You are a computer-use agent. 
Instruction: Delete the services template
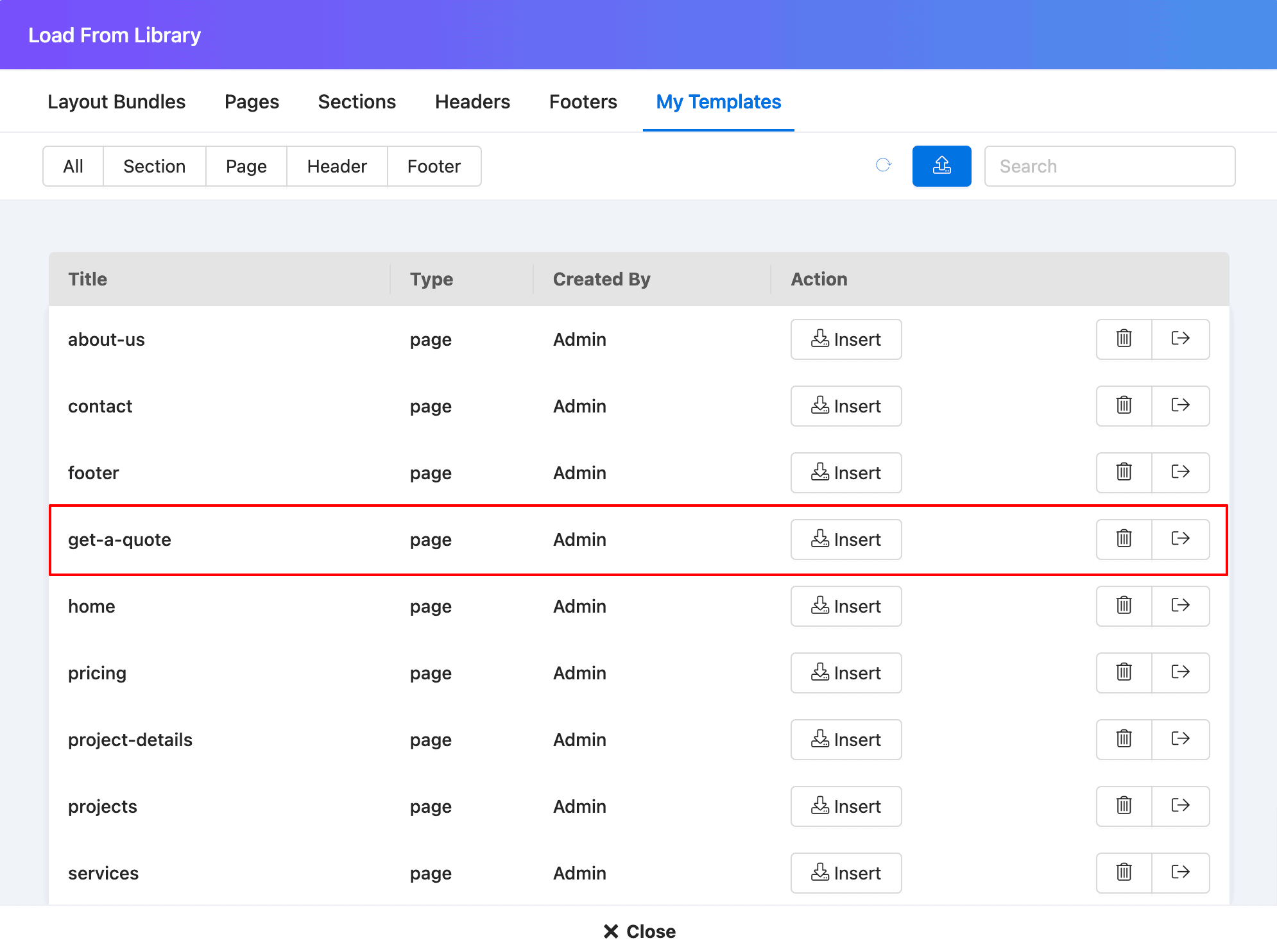(x=1124, y=872)
